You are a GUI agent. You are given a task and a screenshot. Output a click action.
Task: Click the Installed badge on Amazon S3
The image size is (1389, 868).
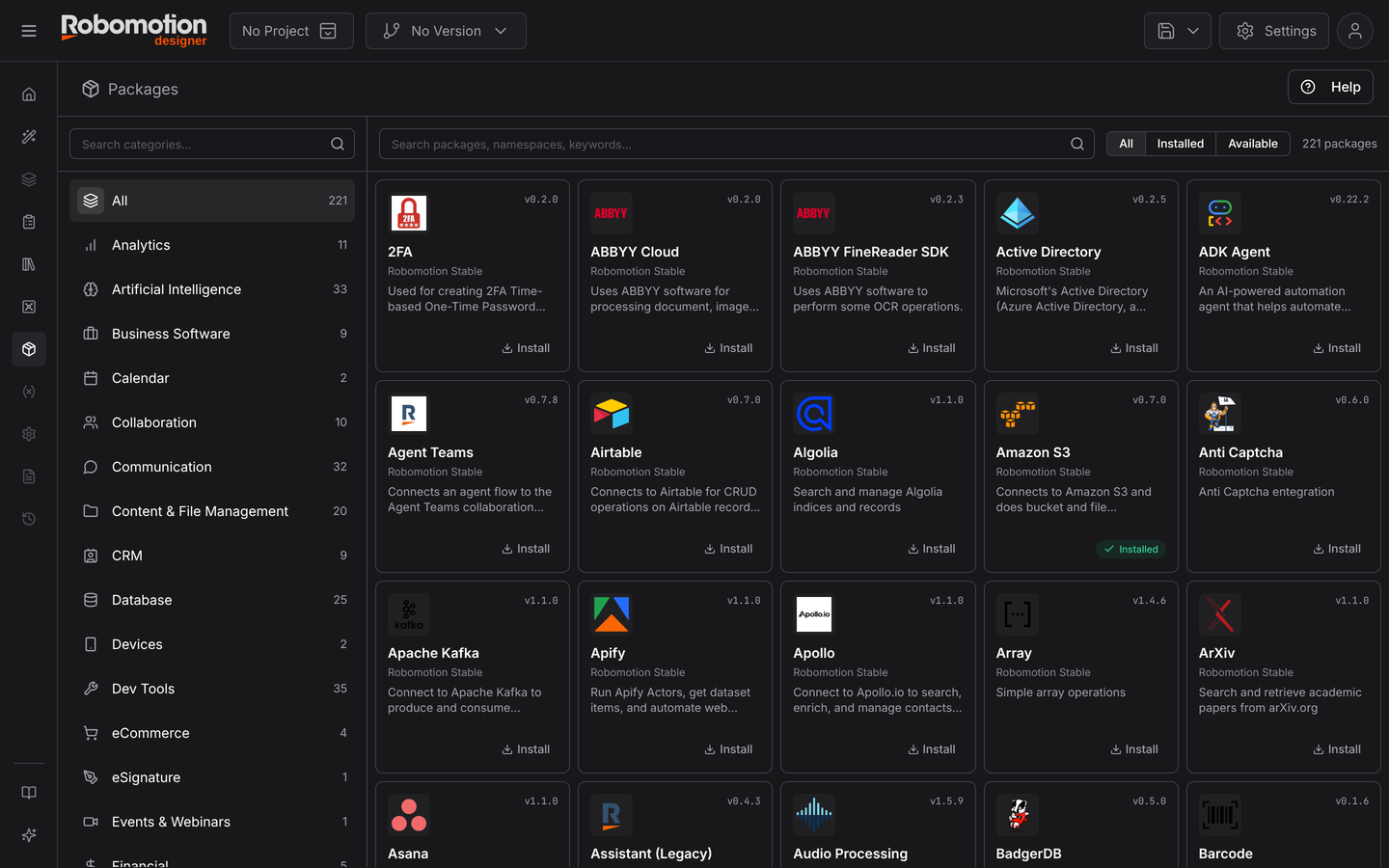1130,550
